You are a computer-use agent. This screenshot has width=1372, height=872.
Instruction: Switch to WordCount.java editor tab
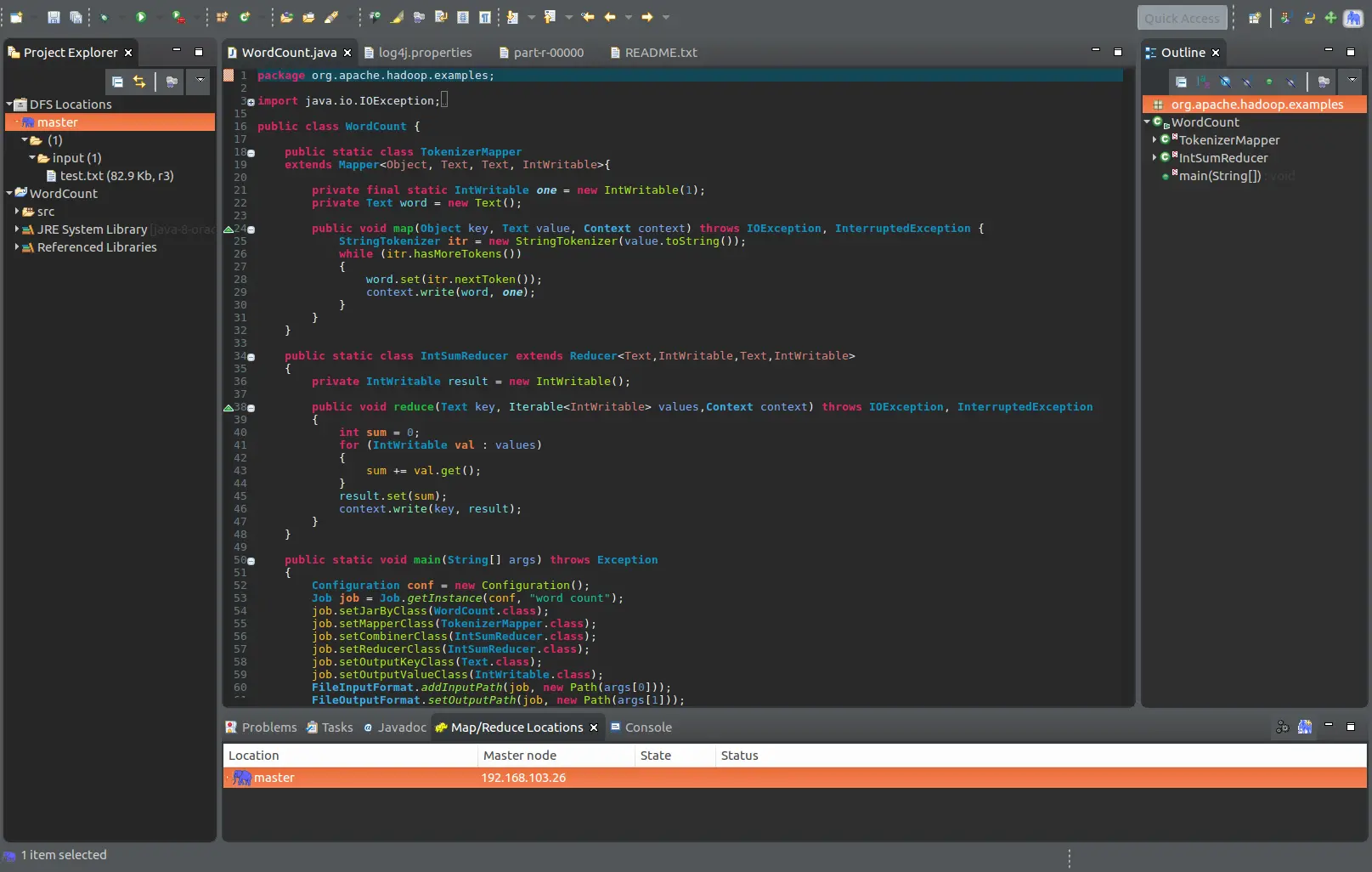click(x=289, y=53)
